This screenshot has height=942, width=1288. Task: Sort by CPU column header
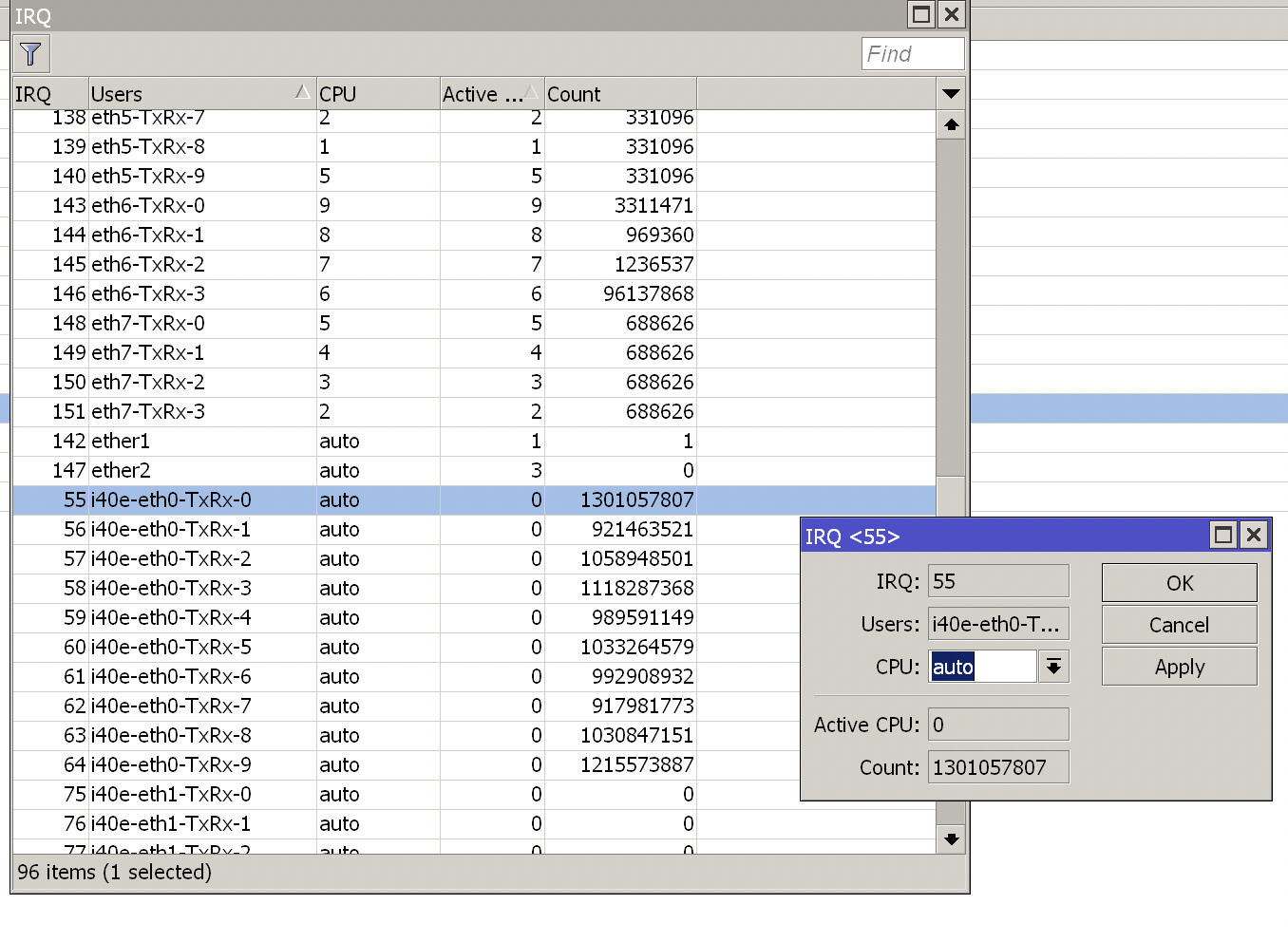pos(377,94)
